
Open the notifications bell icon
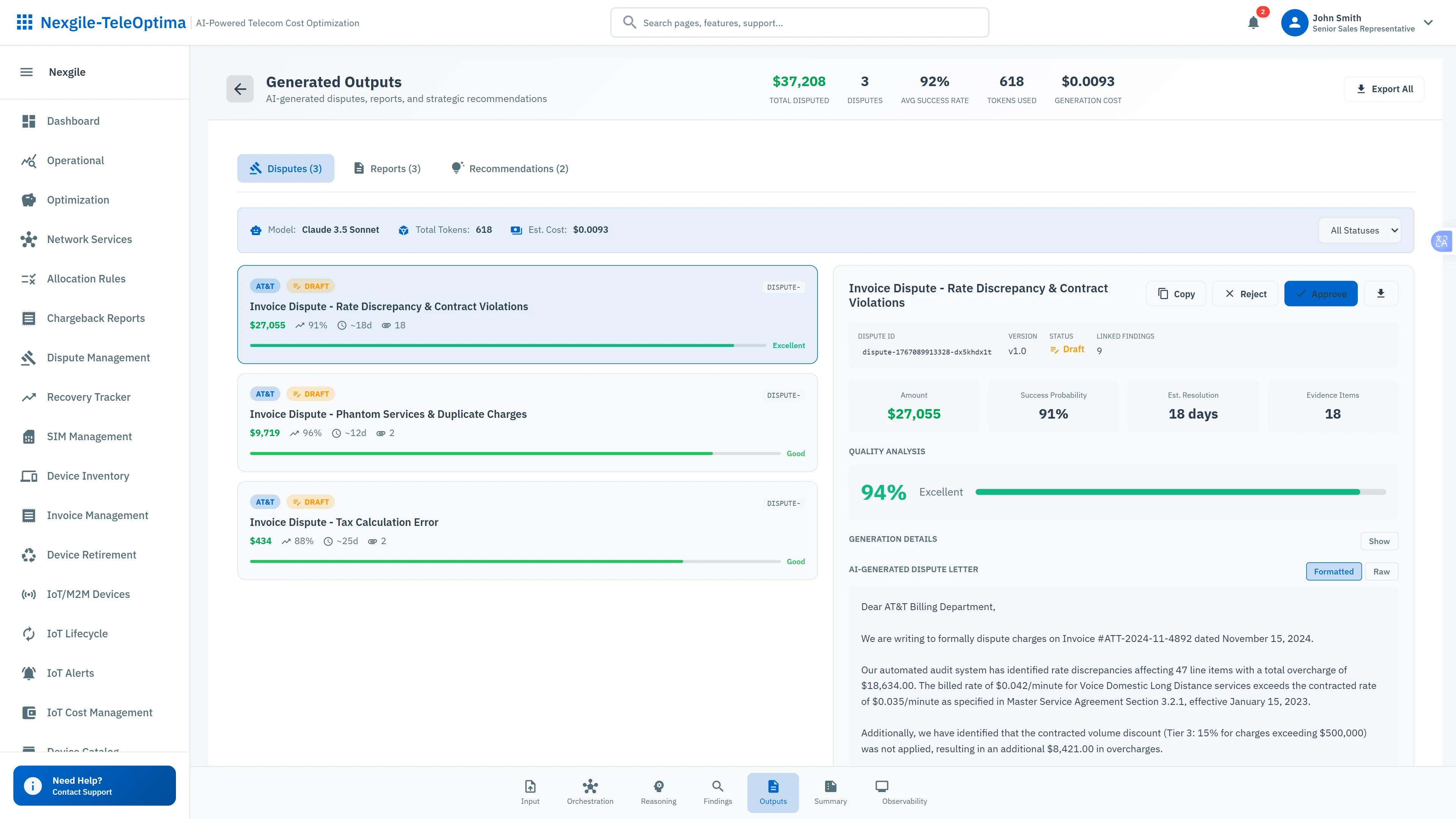pos(1253,23)
